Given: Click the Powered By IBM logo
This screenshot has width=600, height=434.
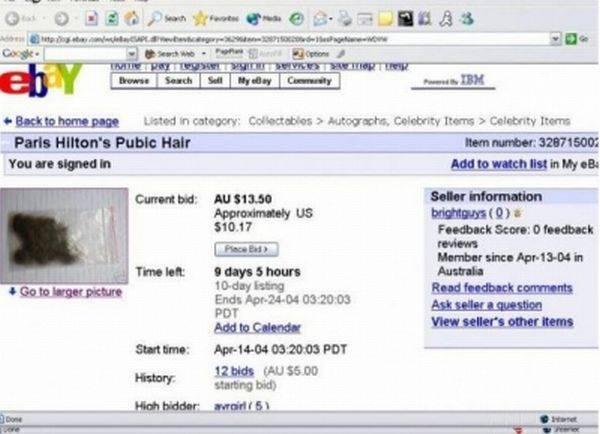Looking at the screenshot, I should tap(453, 81).
